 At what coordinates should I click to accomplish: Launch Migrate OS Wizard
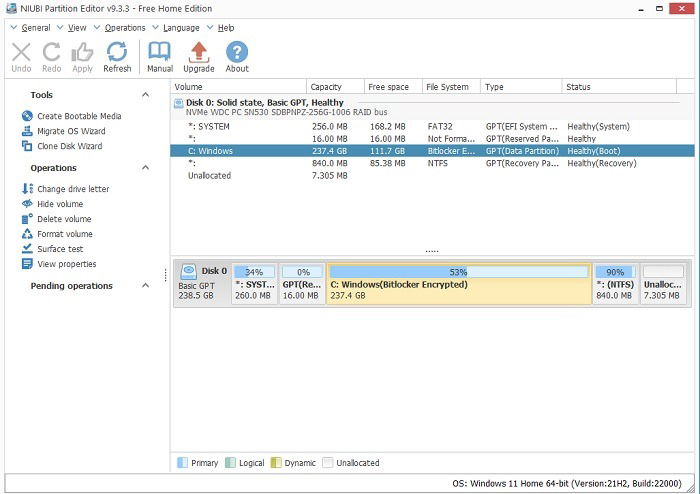(x=71, y=131)
